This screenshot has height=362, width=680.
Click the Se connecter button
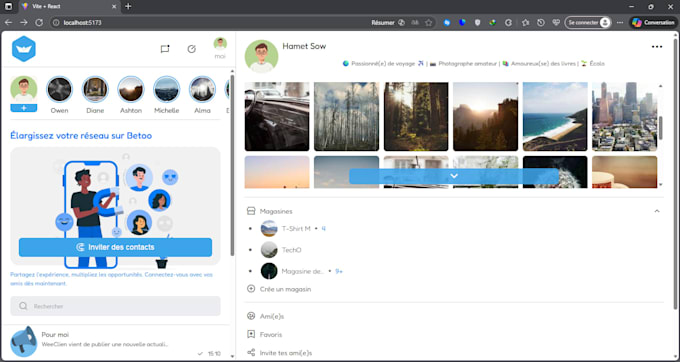click(x=588, y=23)
